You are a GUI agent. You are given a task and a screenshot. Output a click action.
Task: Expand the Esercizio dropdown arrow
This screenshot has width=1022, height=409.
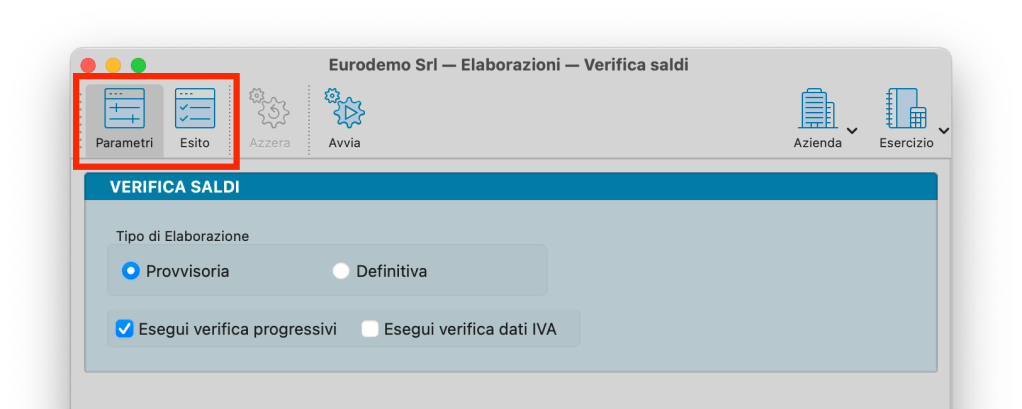[943, 130]
